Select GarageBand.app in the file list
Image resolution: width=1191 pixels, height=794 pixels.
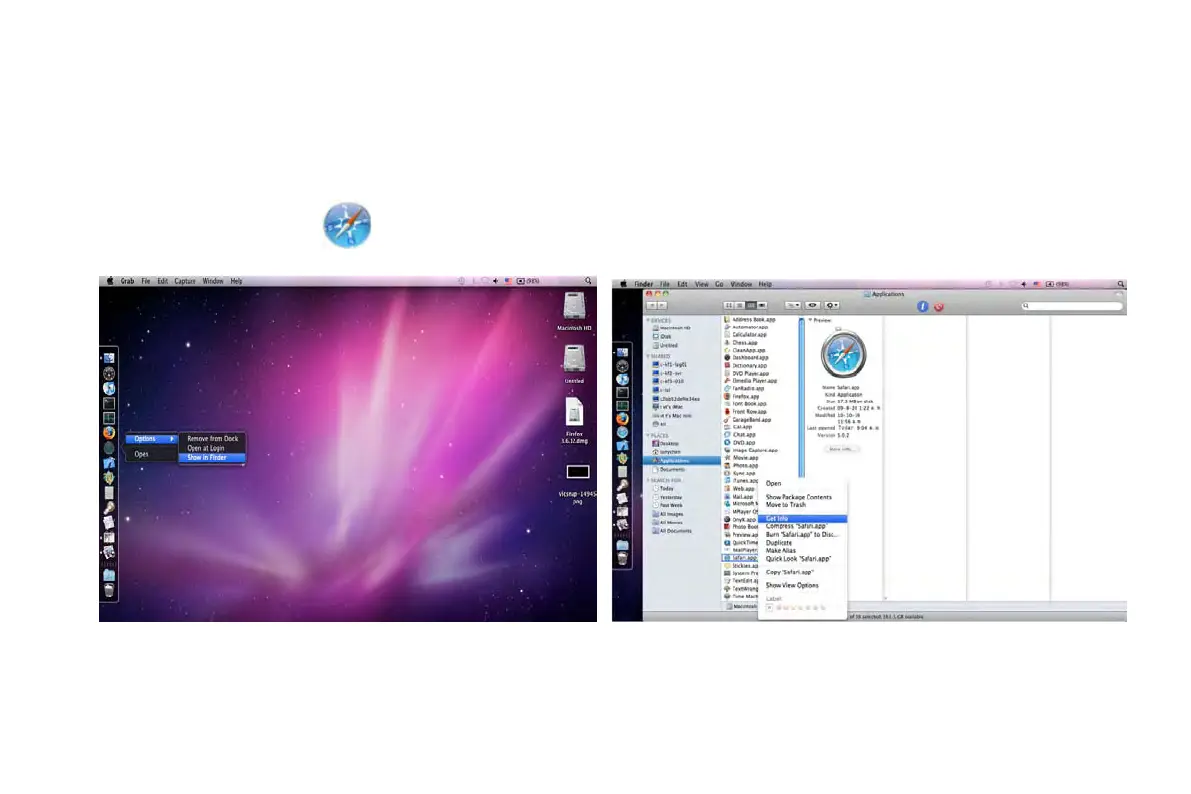(748, 419)
